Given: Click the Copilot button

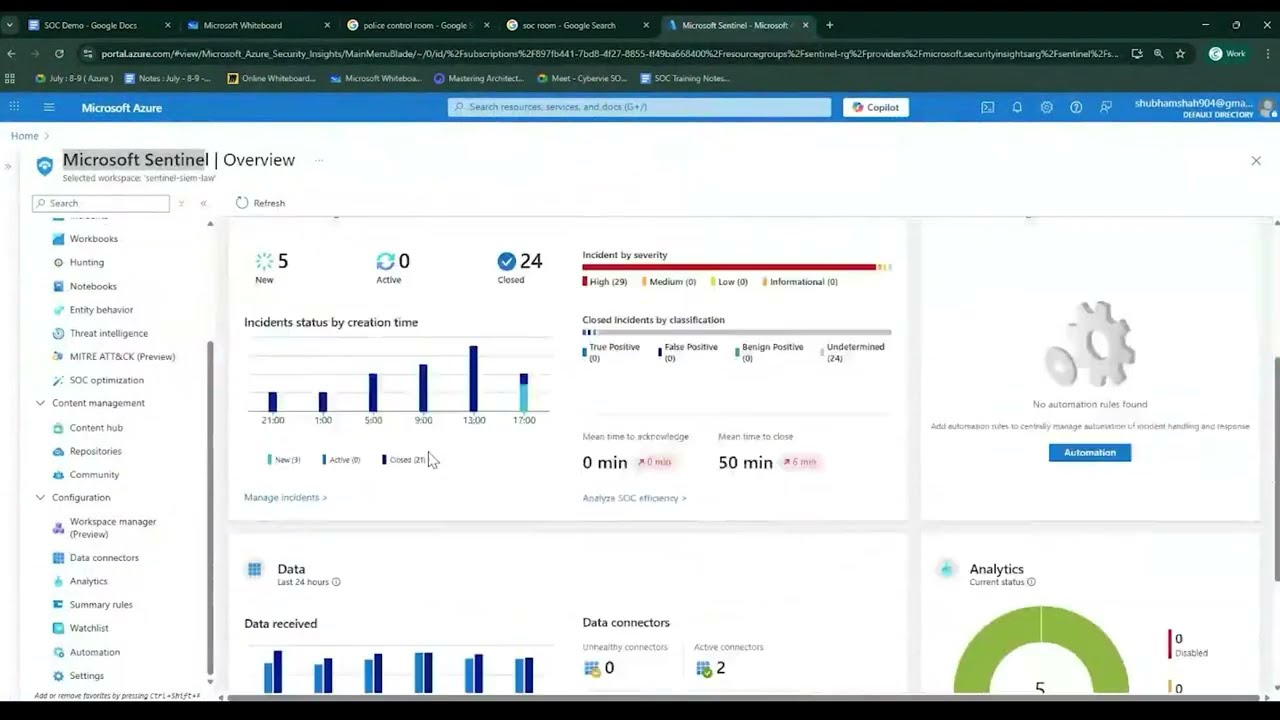Looking at the screenshot, I should pos(876,107).
